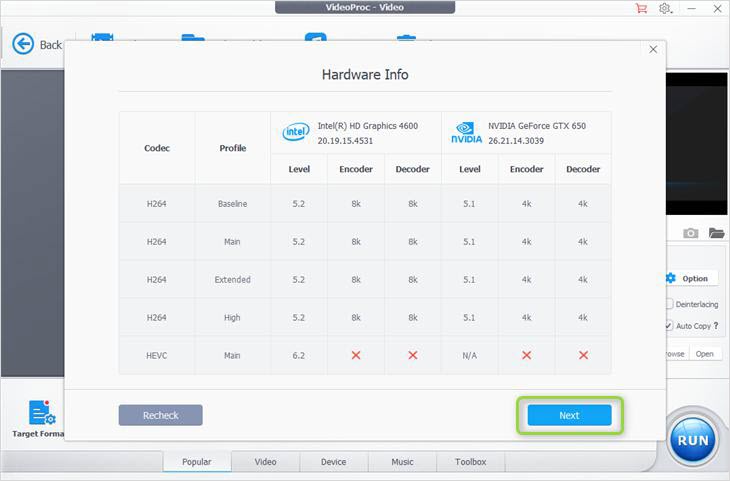730x481 pixels.
Task: Click the 6.2 level cell
Action: (x=298, y=355)
